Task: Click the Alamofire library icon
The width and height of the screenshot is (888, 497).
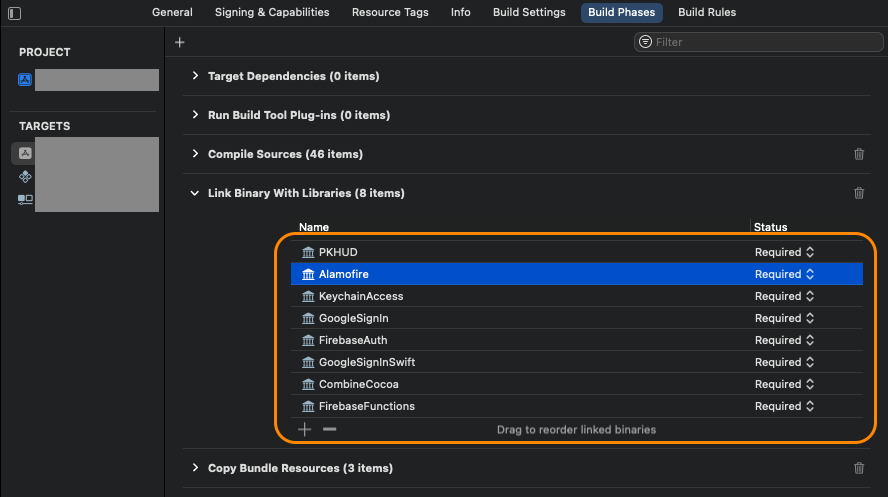Action: (308, 275)
